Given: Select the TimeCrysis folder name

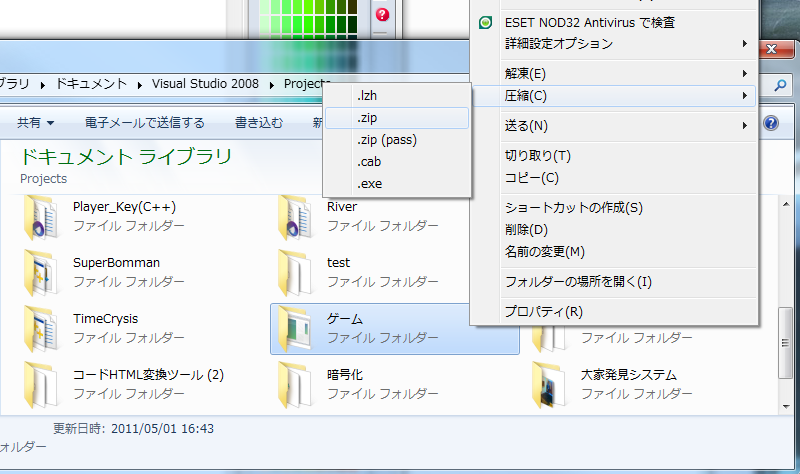Looking at the screenshot, I should click(106, 319).
